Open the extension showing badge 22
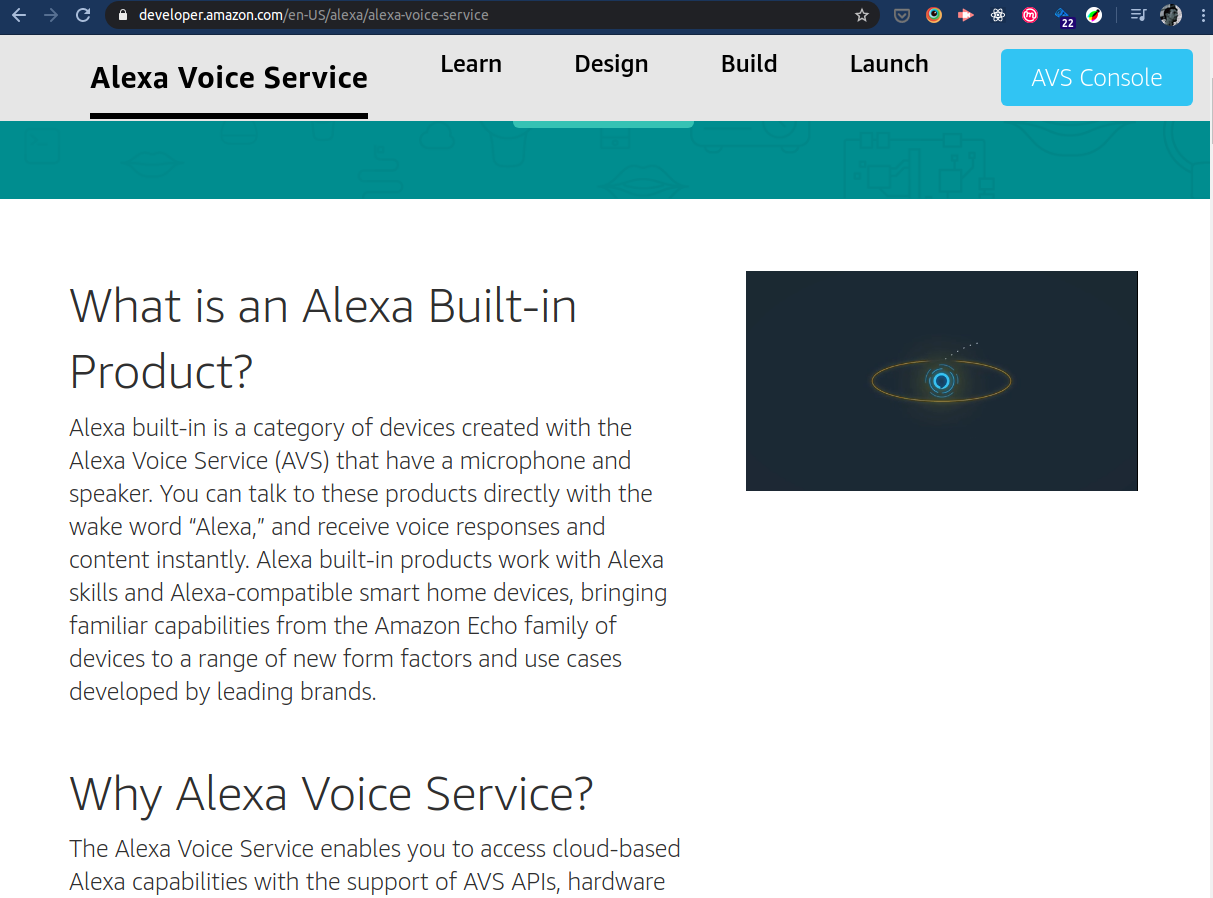 [1064, 17]
